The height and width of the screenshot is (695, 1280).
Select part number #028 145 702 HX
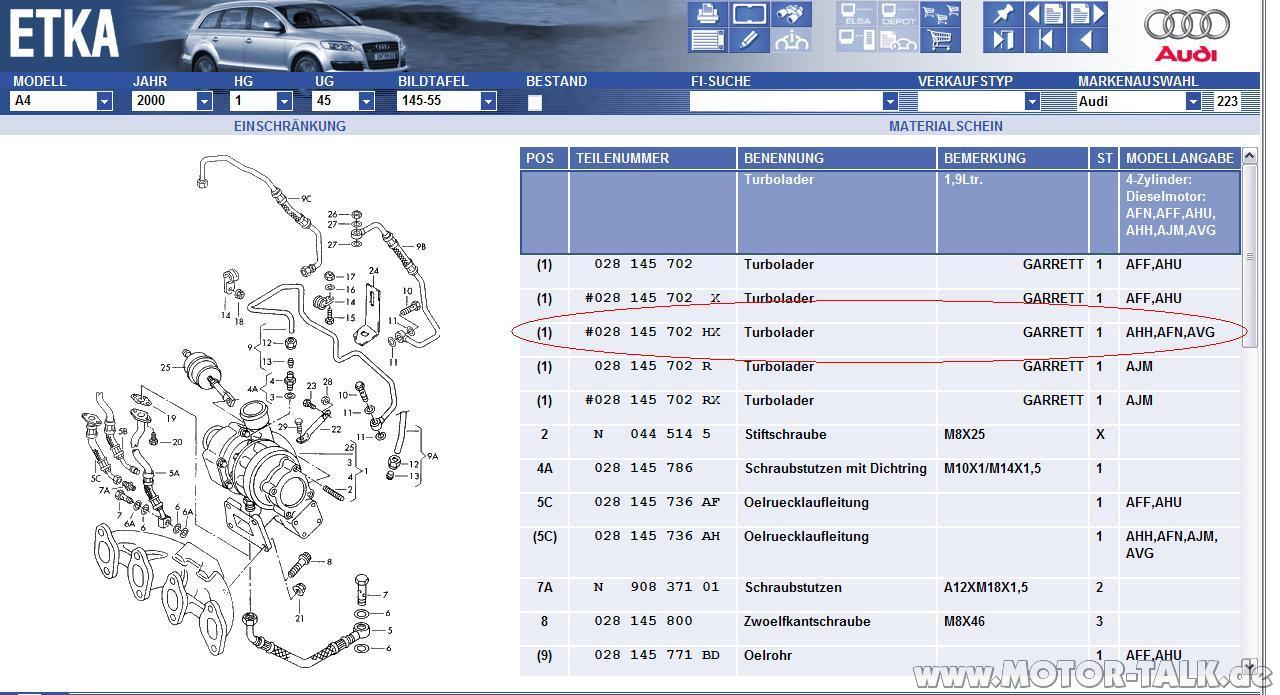point(652,333)
